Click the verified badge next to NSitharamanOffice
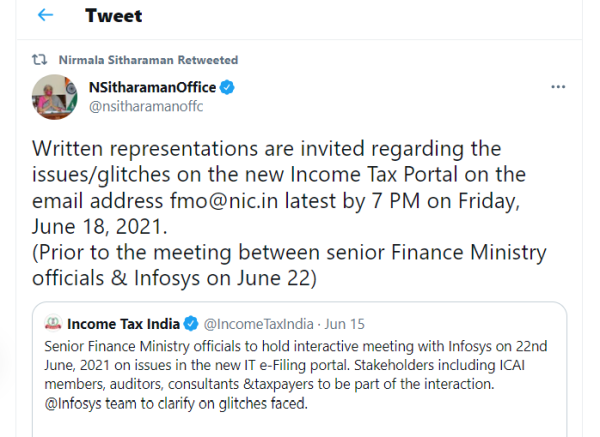The height and width of the screenshot is (437, 600). 228,88
